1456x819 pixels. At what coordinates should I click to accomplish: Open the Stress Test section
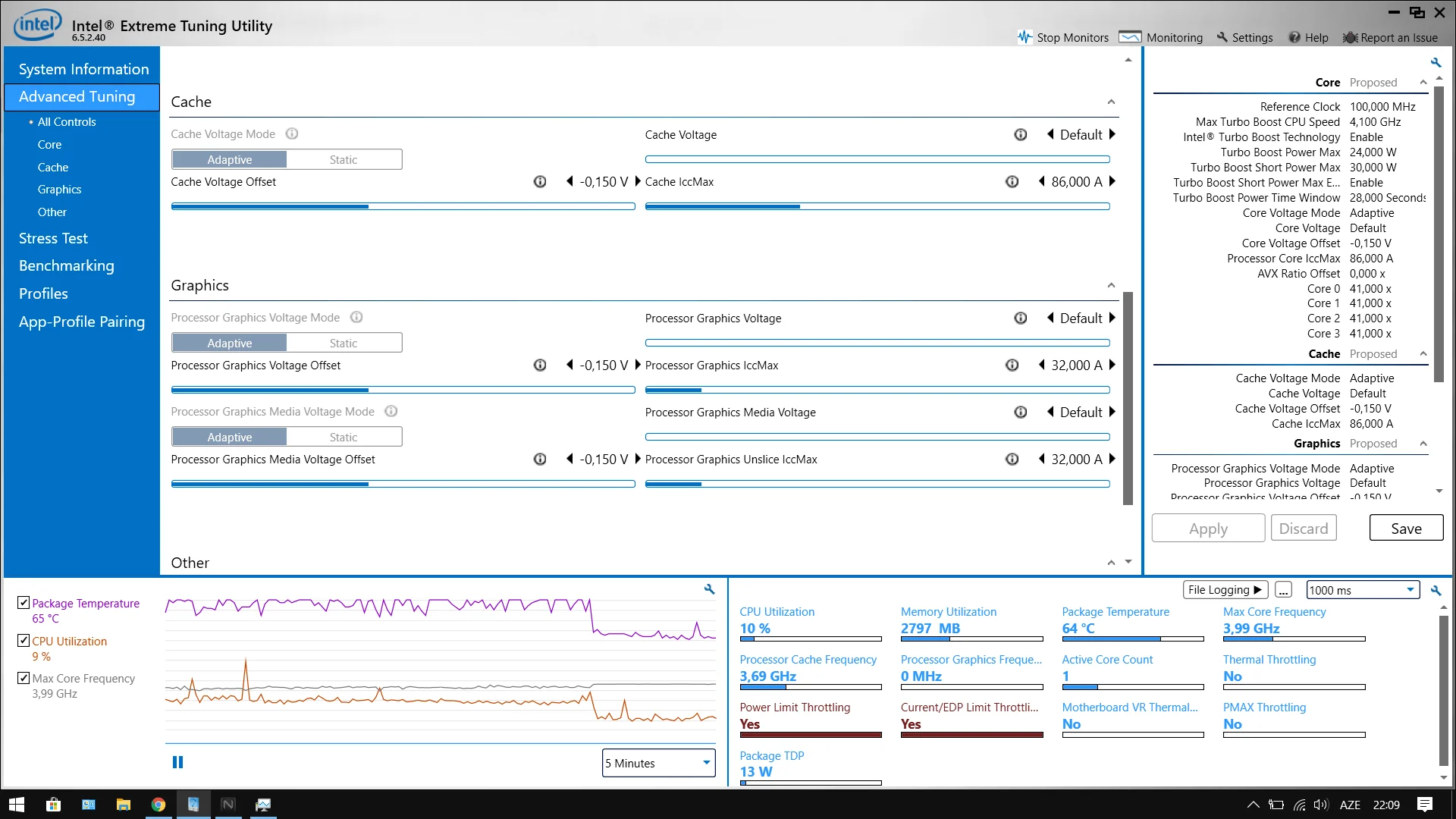click(53, 238)
